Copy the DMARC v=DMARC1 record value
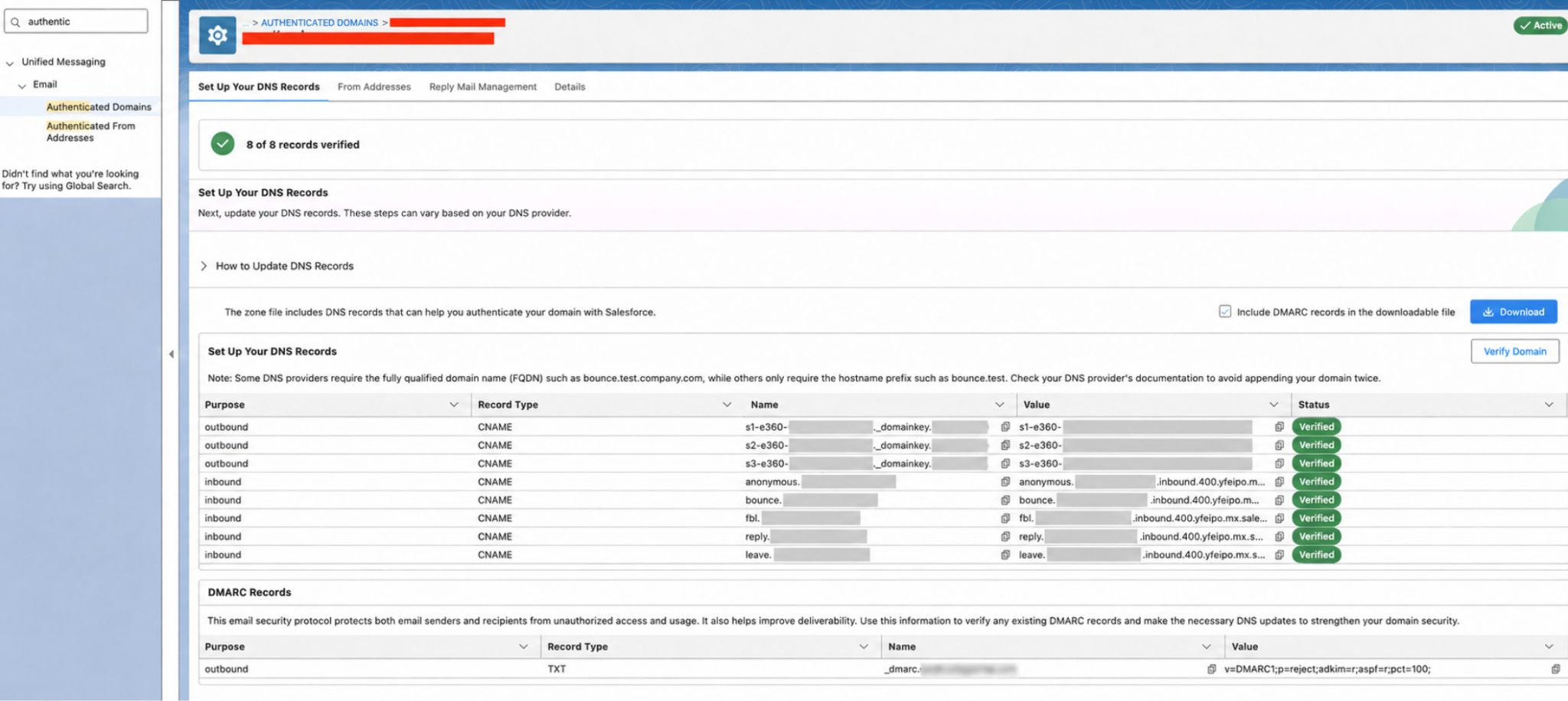The height and width of the screenshot is (701, 1568). pyautogui.click(x=1556, y=669)
